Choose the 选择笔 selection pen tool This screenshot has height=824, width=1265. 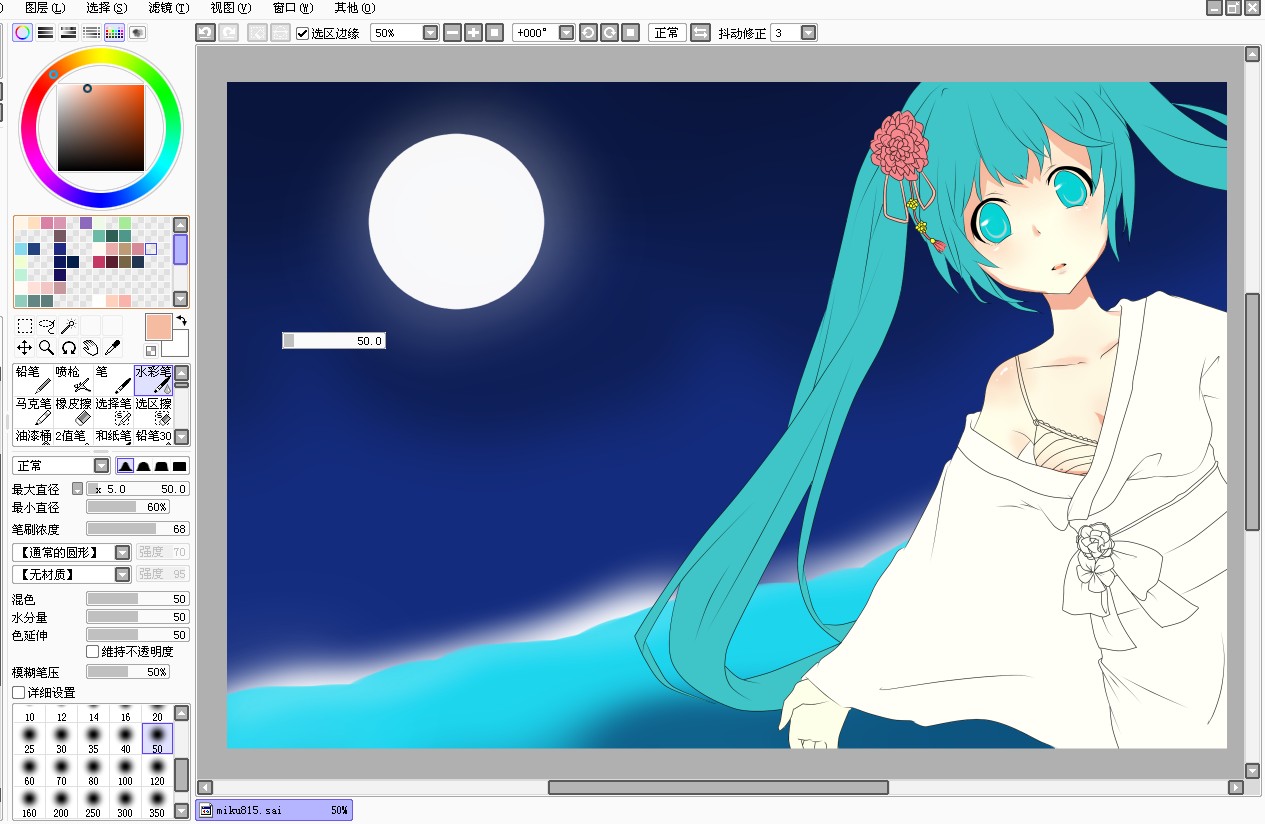click(113, 411)
